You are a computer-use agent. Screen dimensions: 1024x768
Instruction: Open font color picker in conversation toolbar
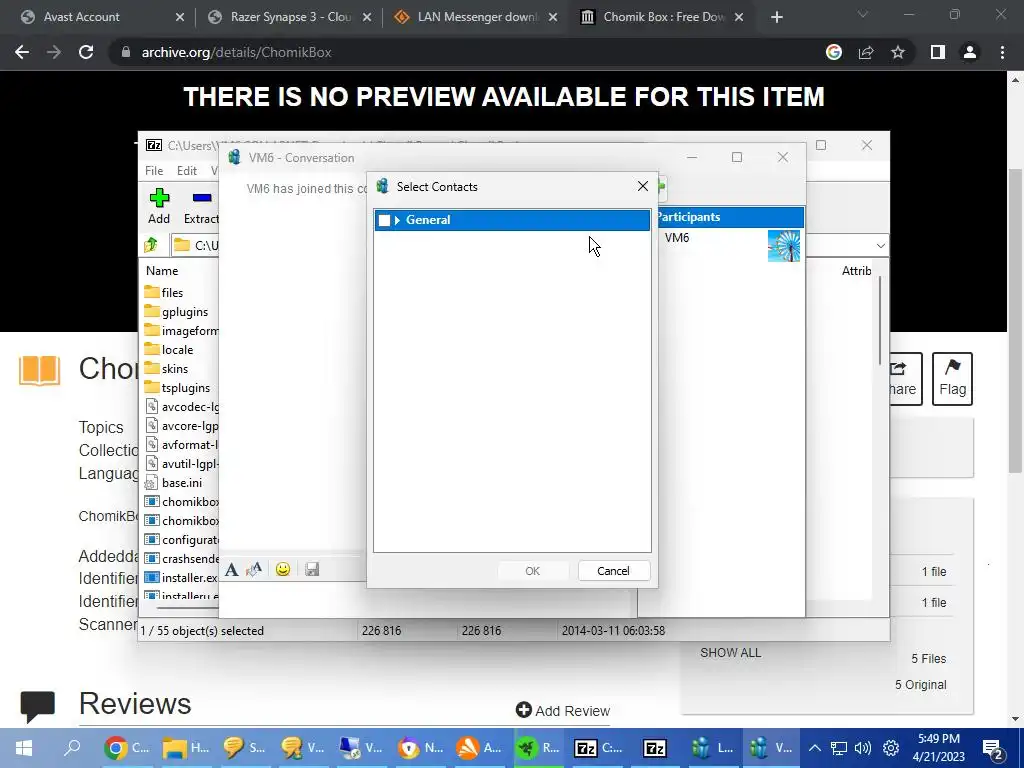[x=254, y=569]
